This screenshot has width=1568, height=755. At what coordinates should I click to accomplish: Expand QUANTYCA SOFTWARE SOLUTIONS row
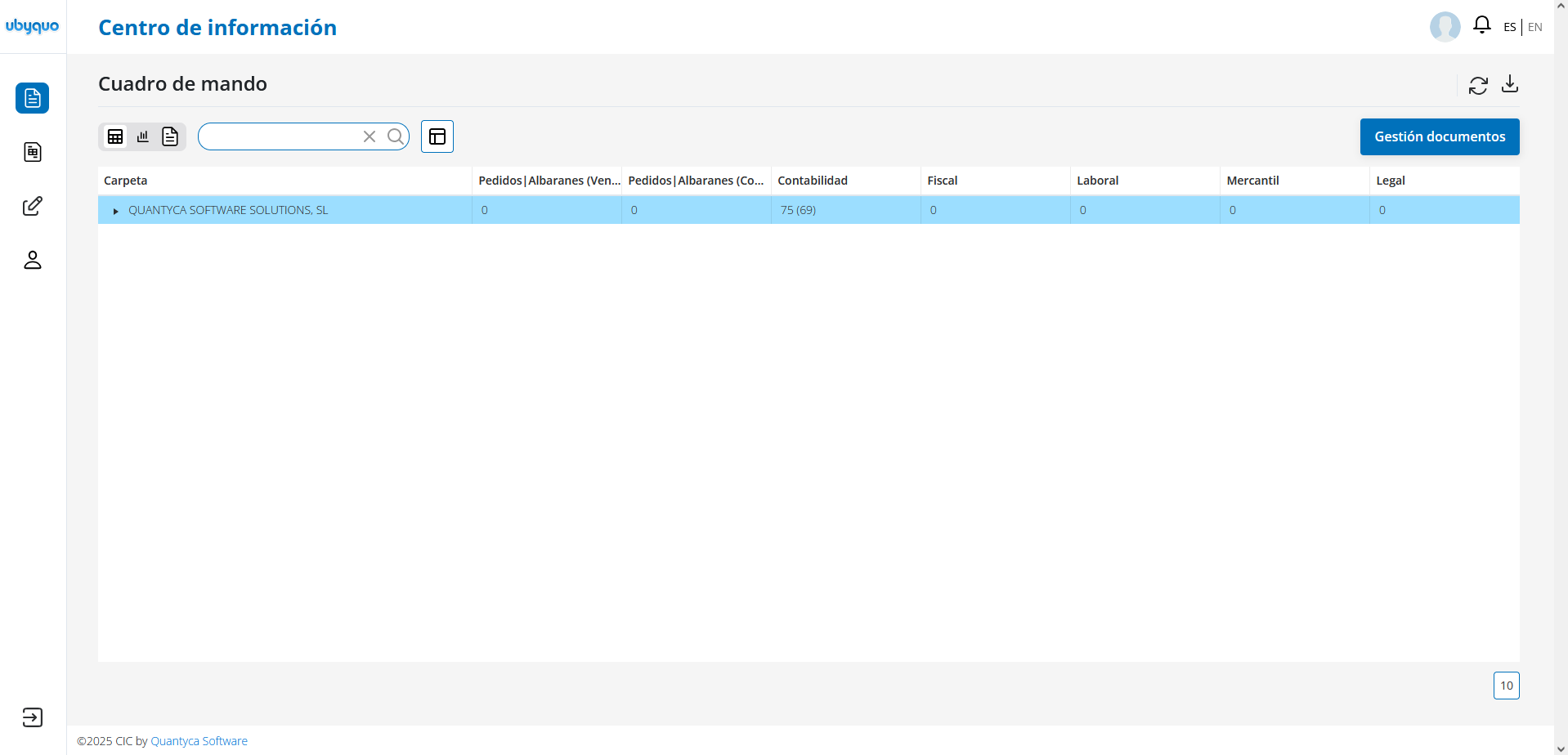(116, 211)
